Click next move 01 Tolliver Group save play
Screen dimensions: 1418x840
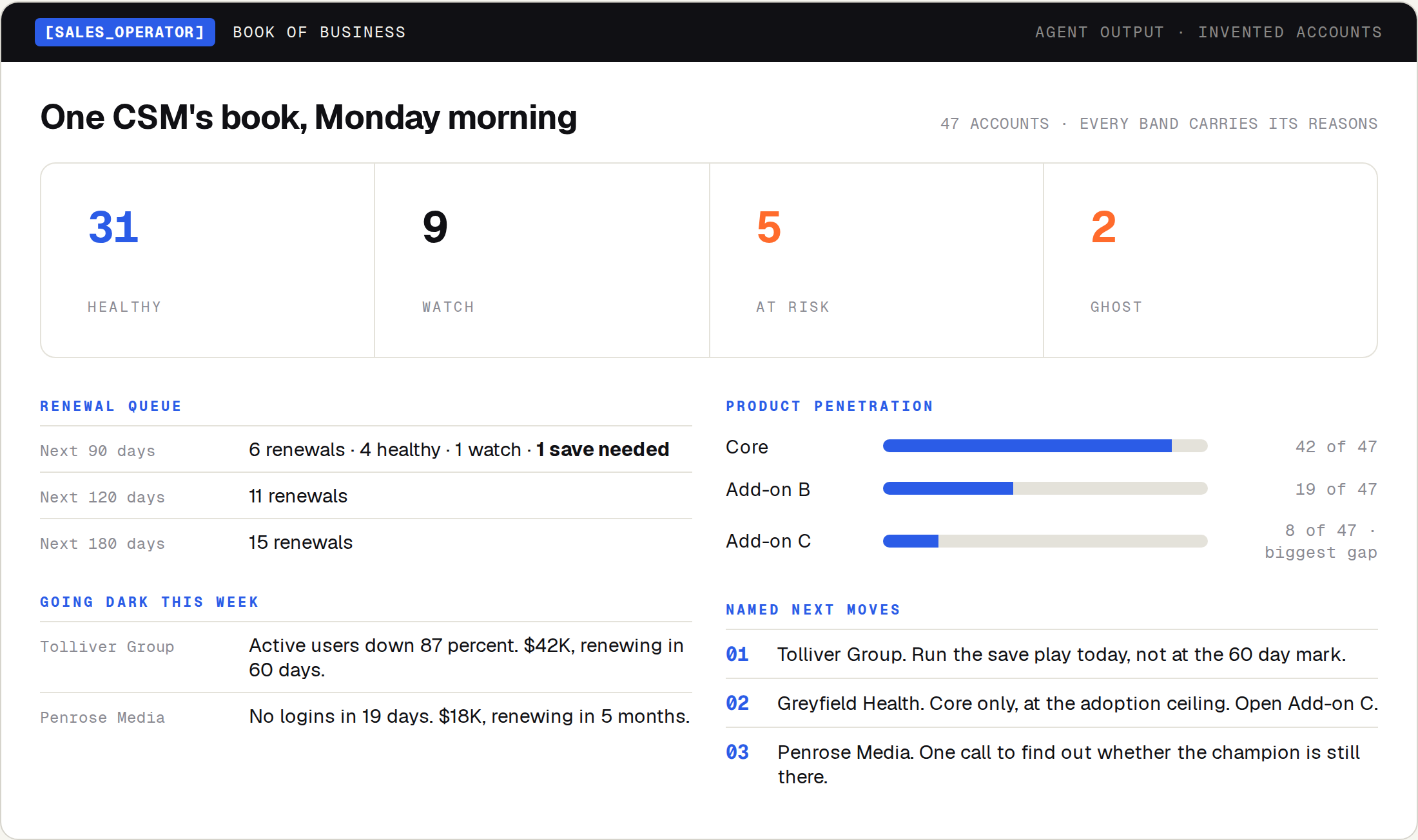[1052, 654]
